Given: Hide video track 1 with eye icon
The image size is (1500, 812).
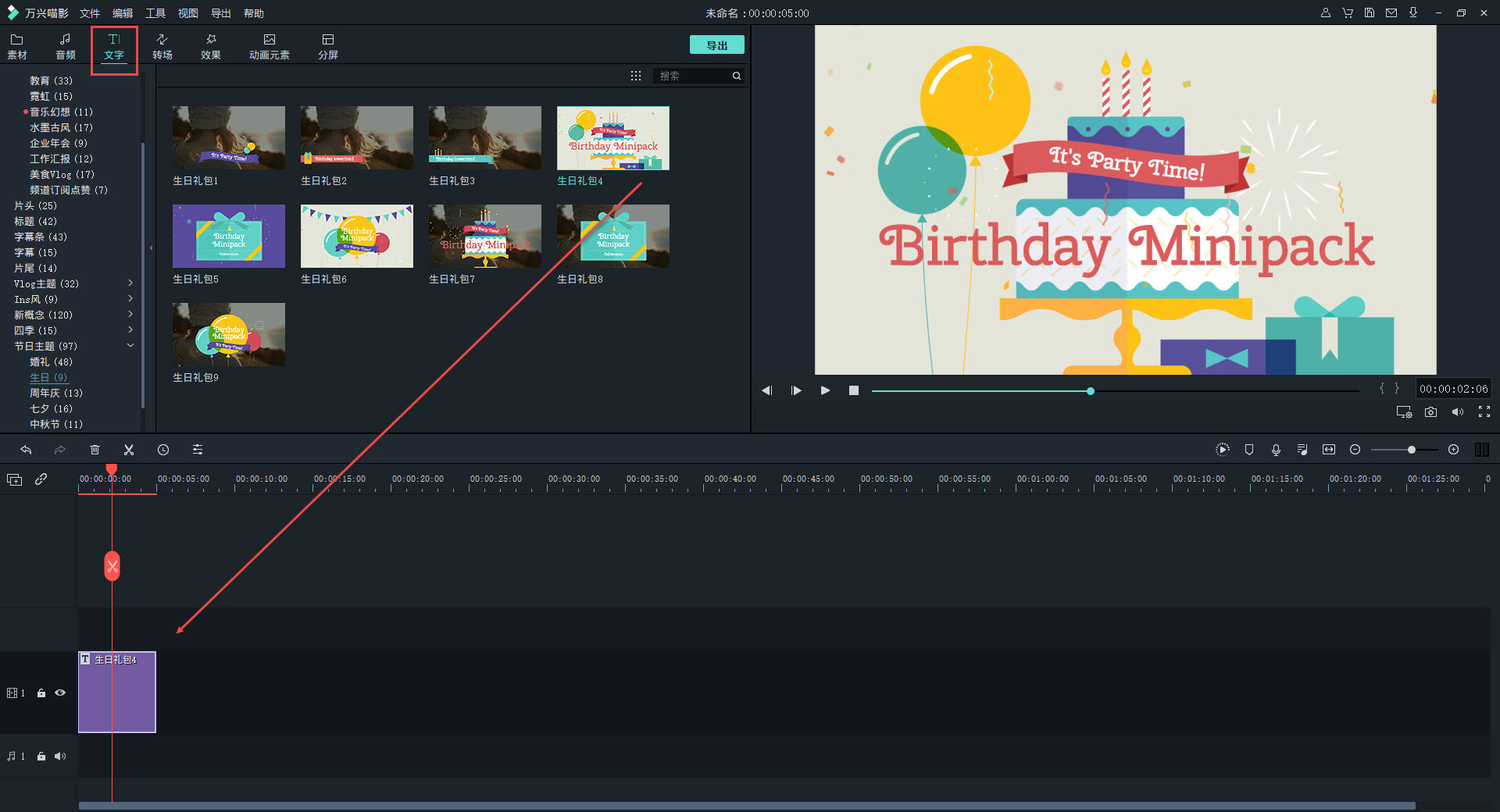Looking at the screenshot, I should click(x=60, y=693).
